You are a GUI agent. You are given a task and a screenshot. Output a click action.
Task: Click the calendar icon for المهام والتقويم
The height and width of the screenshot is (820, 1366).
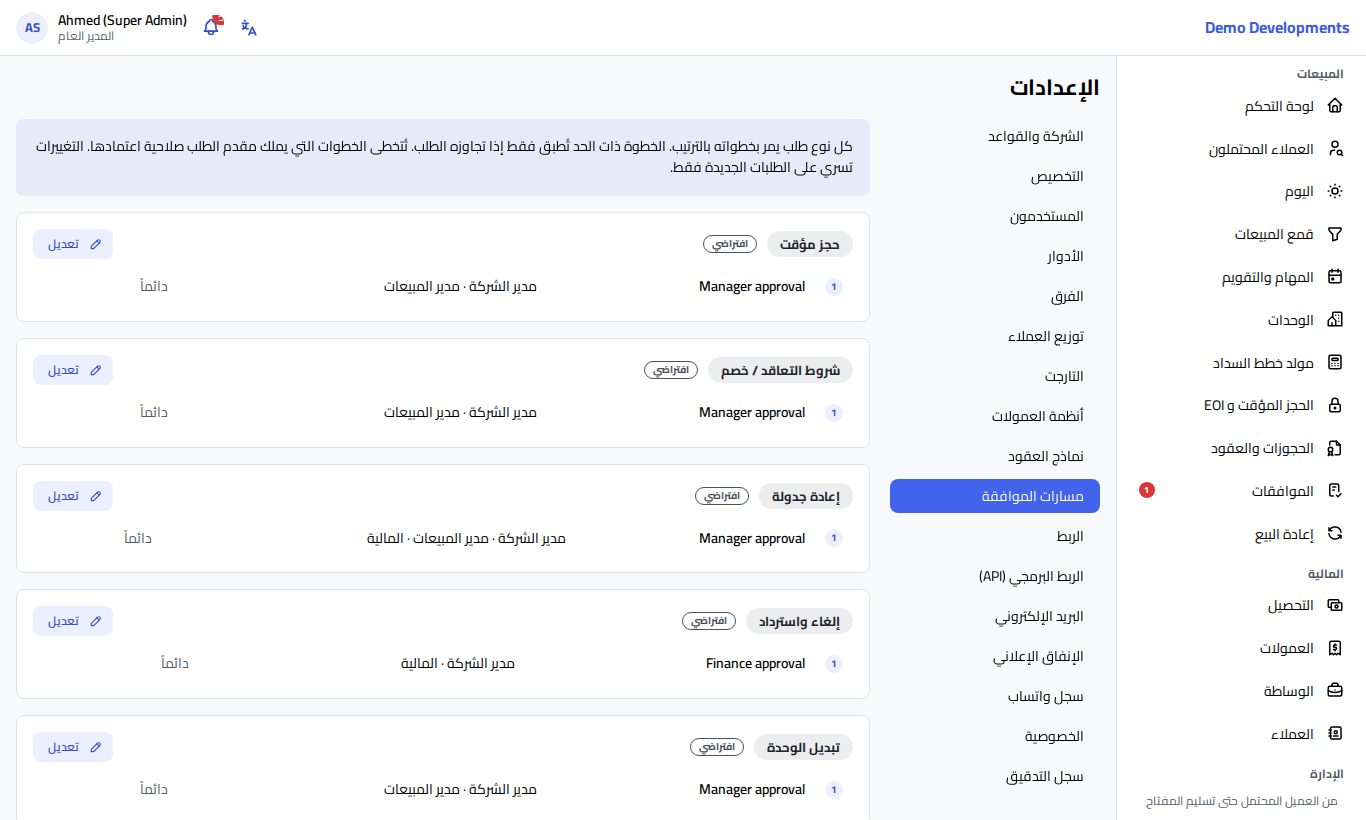(x=1334, y=277)
